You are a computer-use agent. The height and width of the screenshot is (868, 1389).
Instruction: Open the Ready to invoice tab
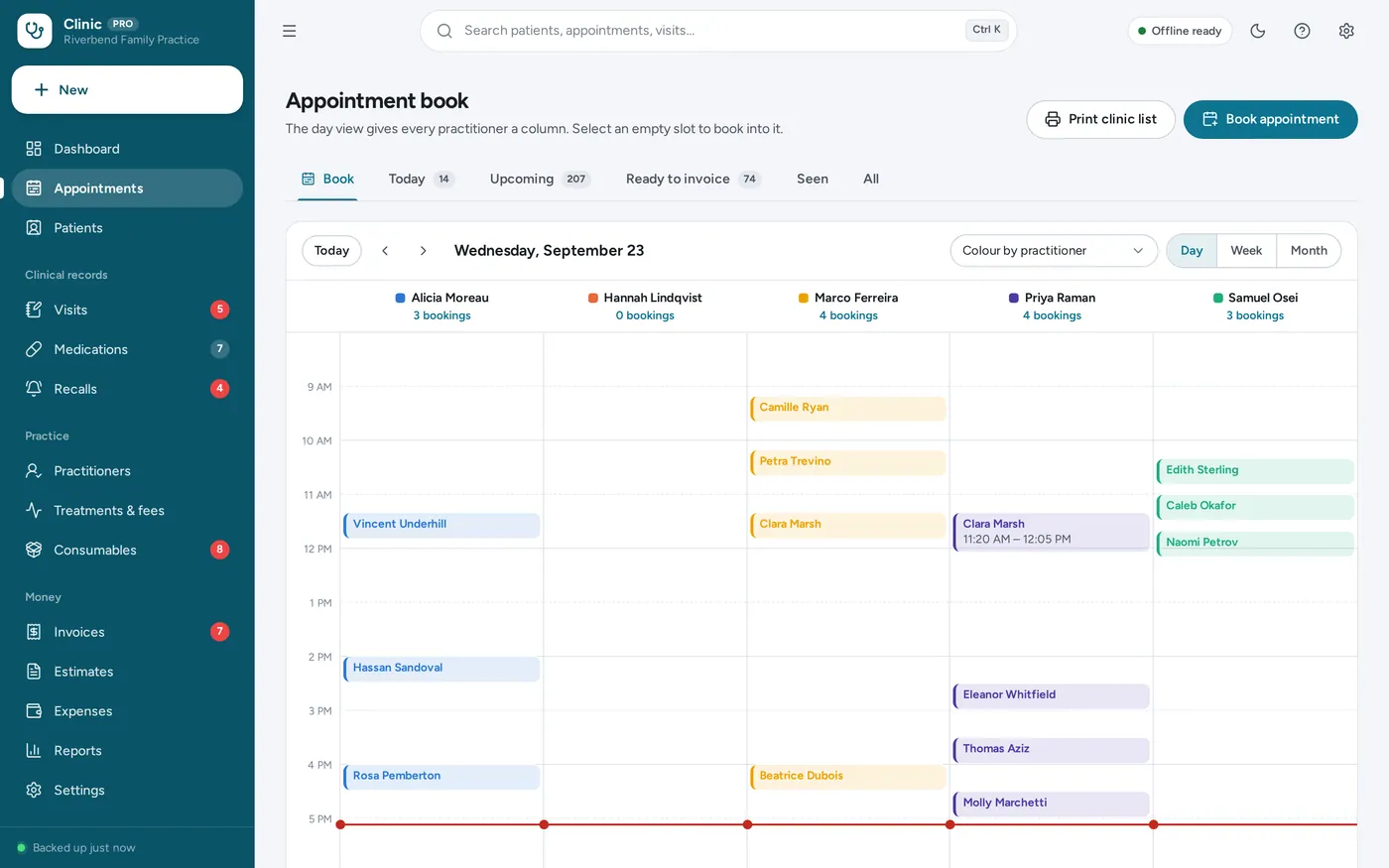point(693,180)
